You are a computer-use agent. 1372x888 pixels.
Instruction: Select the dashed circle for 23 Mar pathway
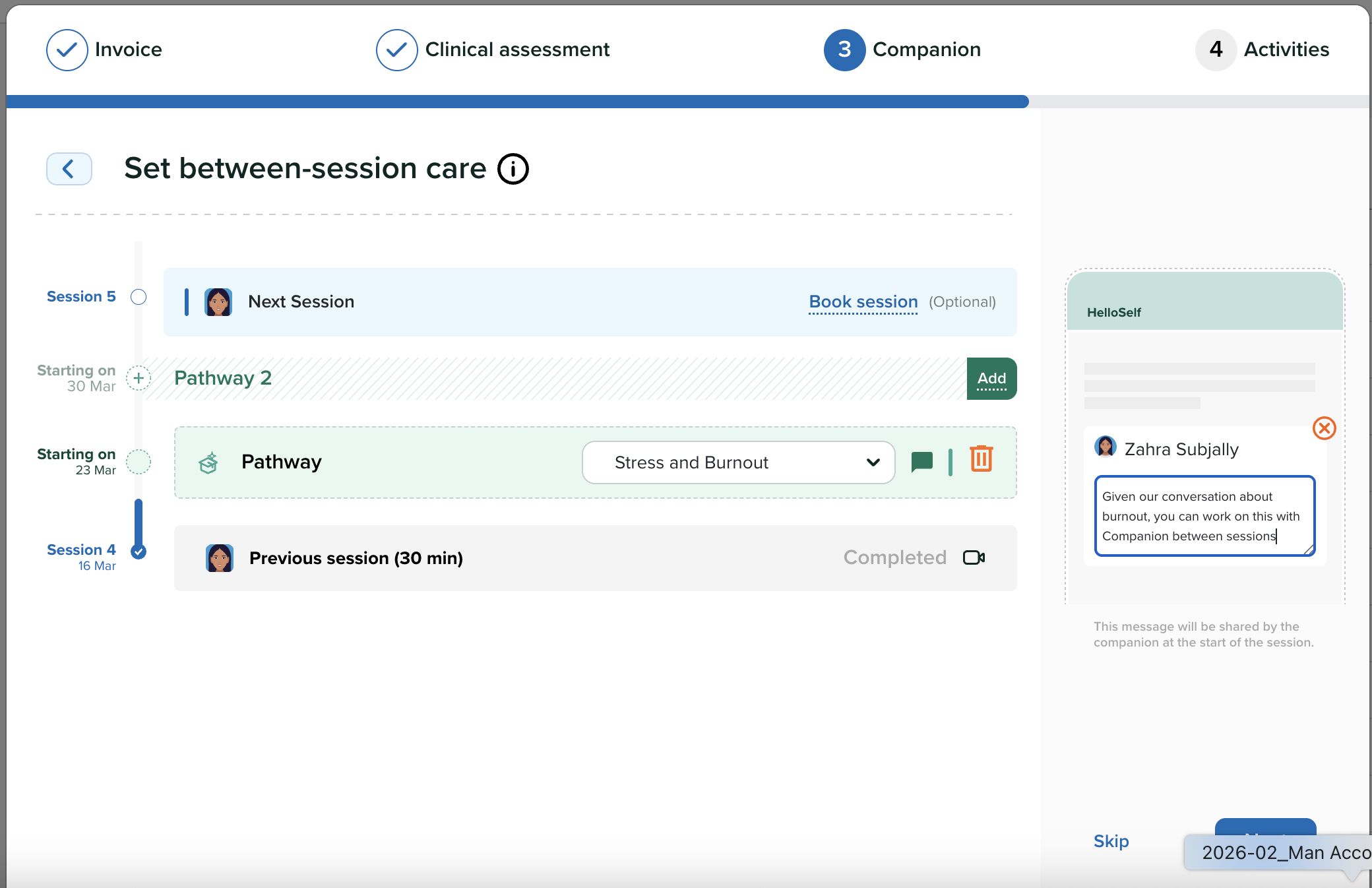[139, 462]
